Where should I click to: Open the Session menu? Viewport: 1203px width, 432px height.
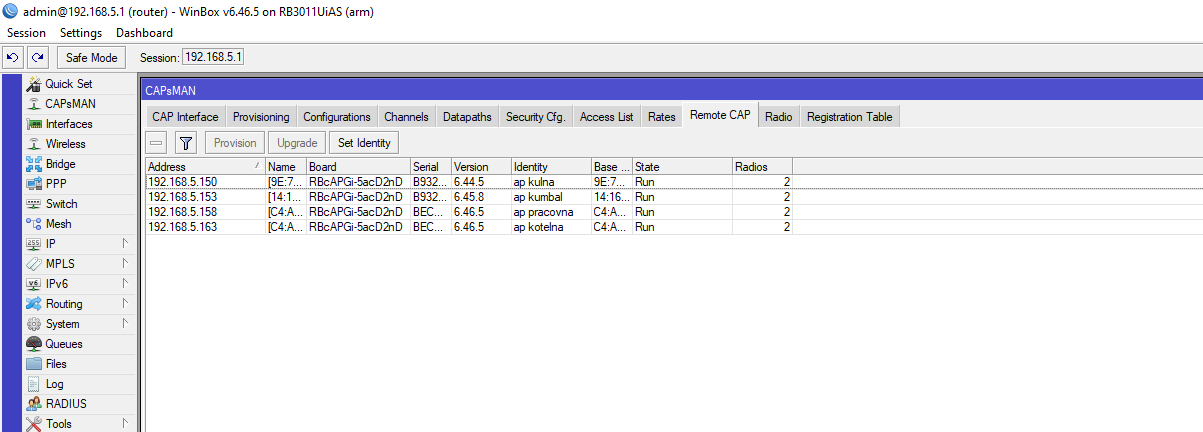click(x=26, y=33)
